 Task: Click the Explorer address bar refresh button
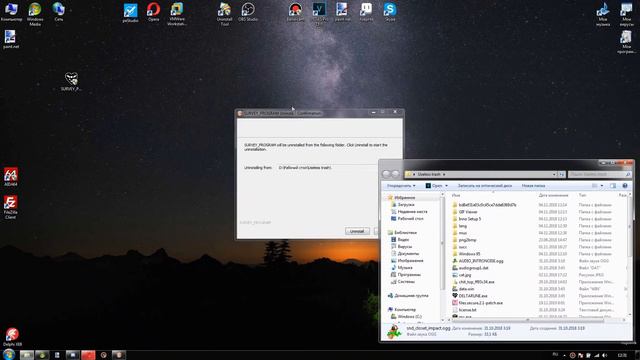pos(562,174)
